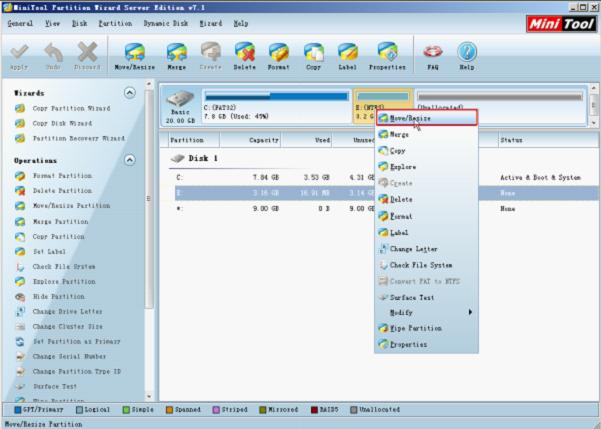Open the Wizard menu
601x429 pixels.
pos(211,23)
